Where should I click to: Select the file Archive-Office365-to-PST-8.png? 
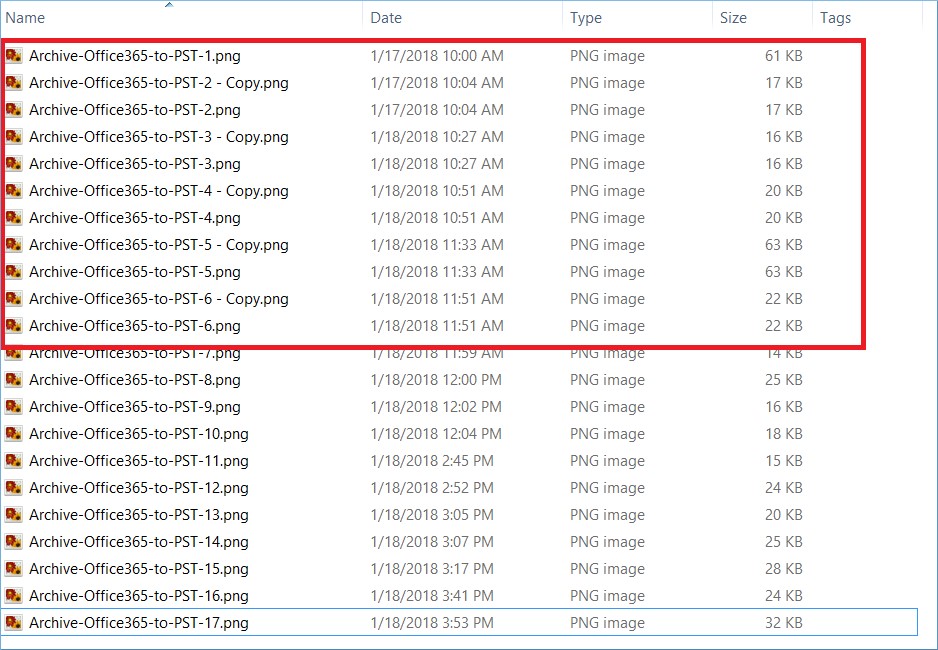click(130, 379)
